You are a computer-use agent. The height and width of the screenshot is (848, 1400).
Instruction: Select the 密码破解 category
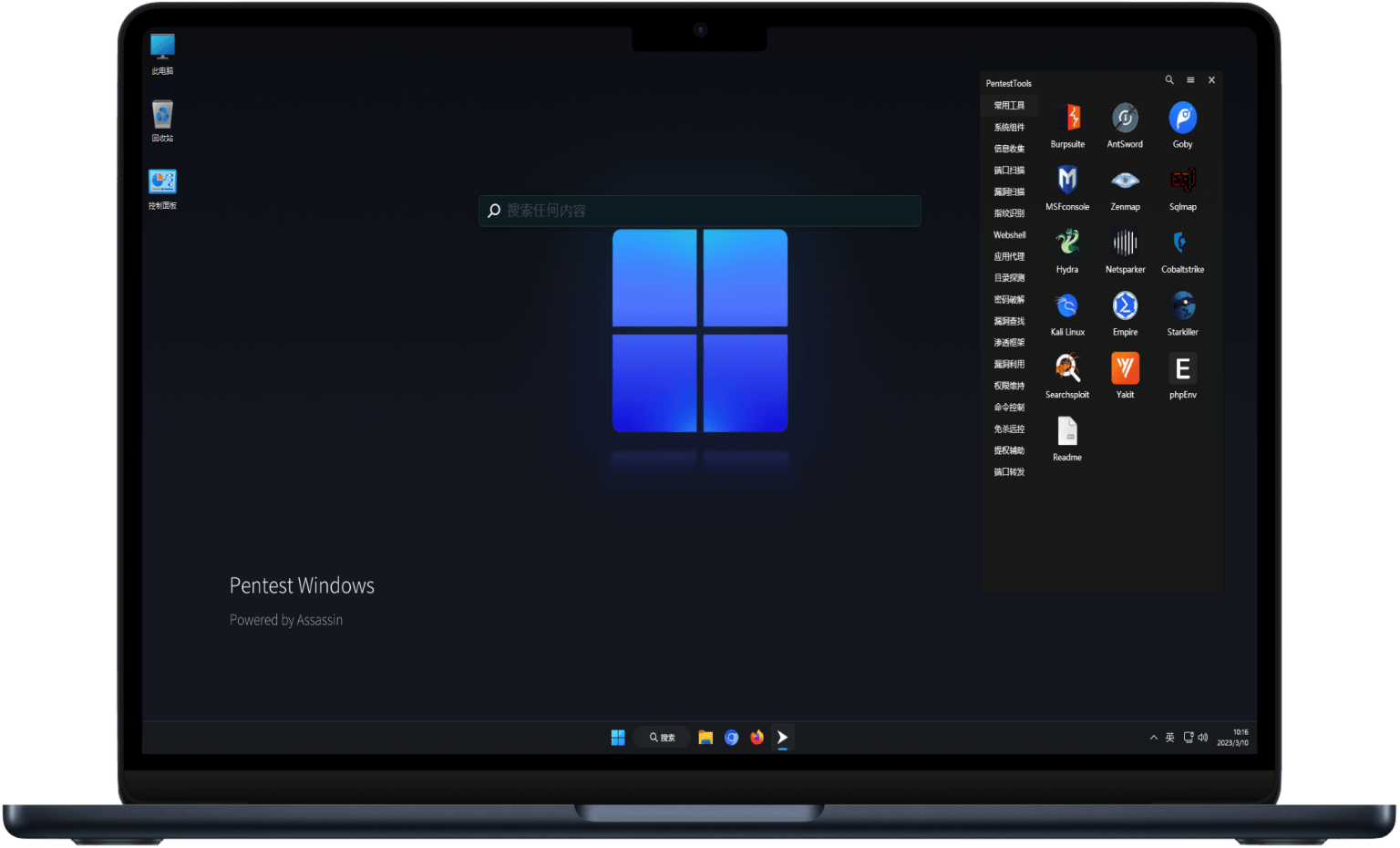coord(1009,300)
